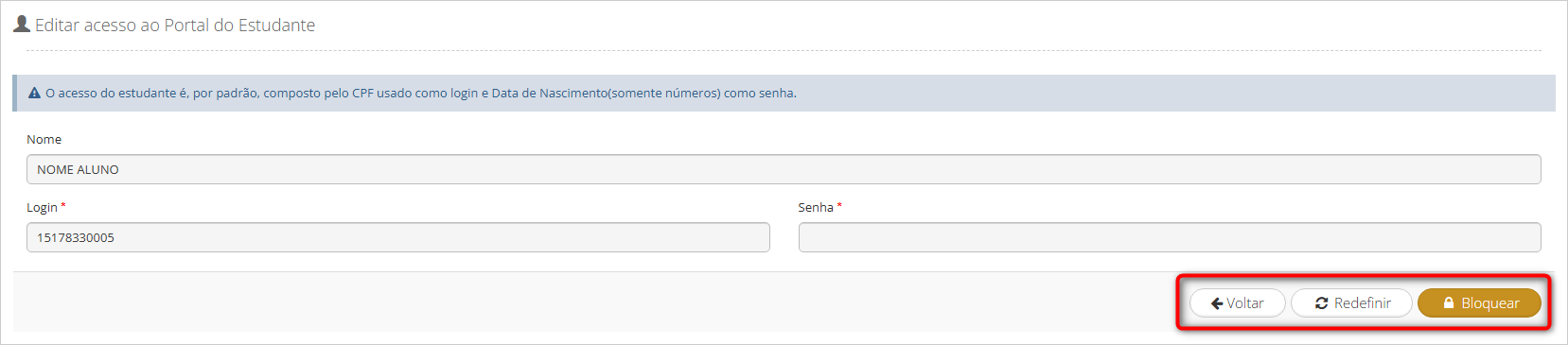The height and width of the screenshot is (345, 1568).
Task: Block student access with Bloquear button text
Action: coord(1490,303)
